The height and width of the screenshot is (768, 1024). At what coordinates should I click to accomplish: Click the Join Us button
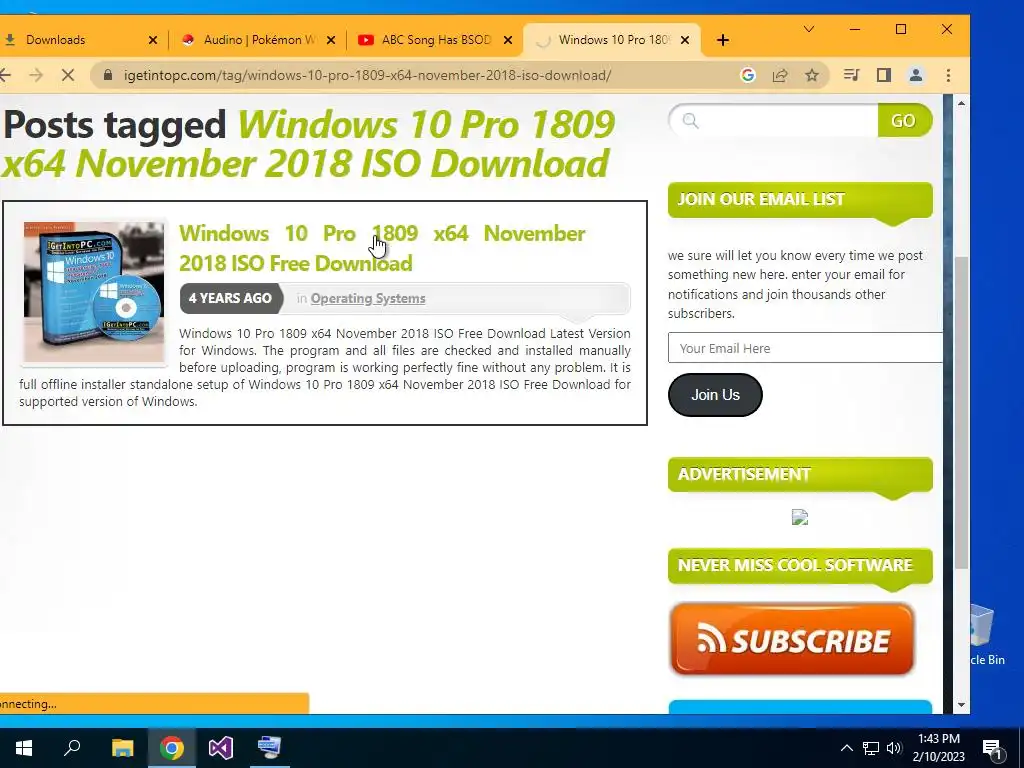click(x=715, y=395)
